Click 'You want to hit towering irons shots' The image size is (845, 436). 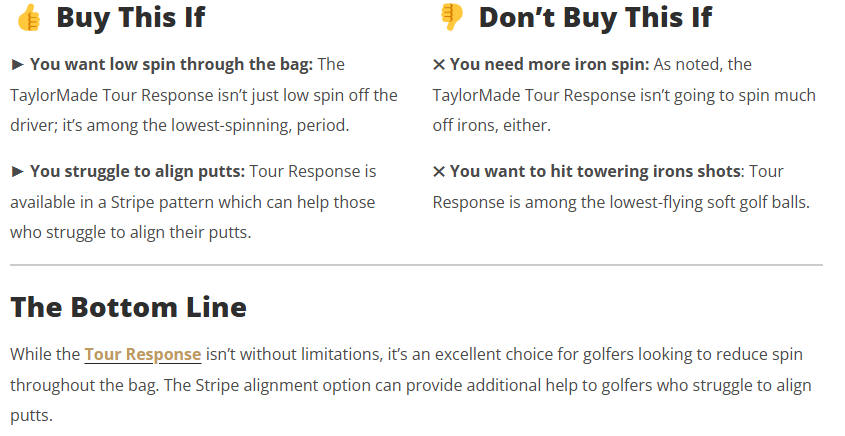pos(595,171)
